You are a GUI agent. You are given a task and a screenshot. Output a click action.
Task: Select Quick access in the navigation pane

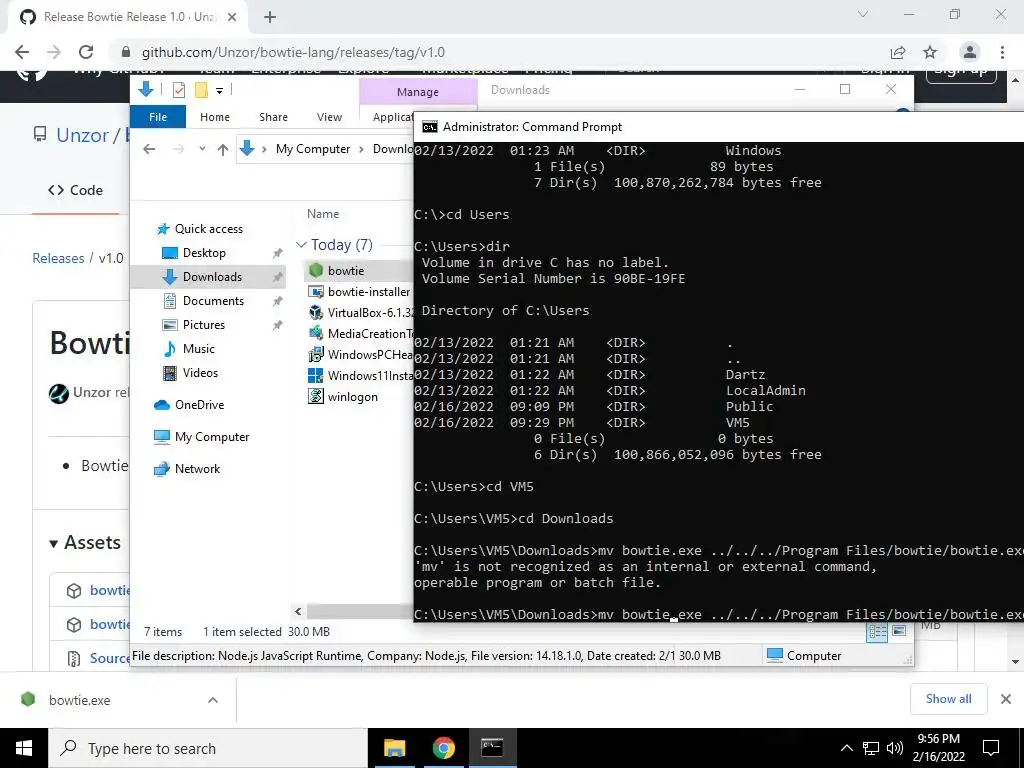click(x=208, y=229)
